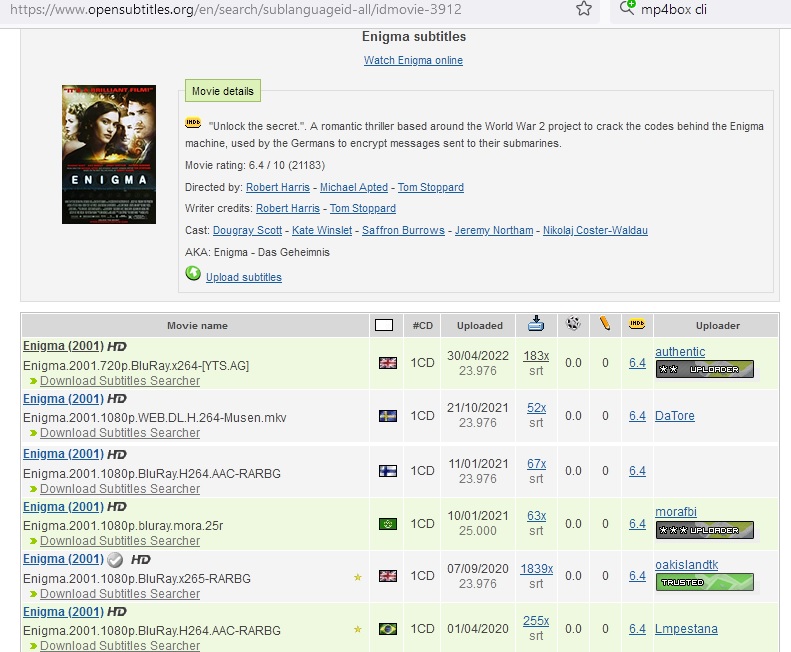Download the 63x srt subtitle
Image resolution: width=791 pixels, height=652 pixels.
(536, 516)
